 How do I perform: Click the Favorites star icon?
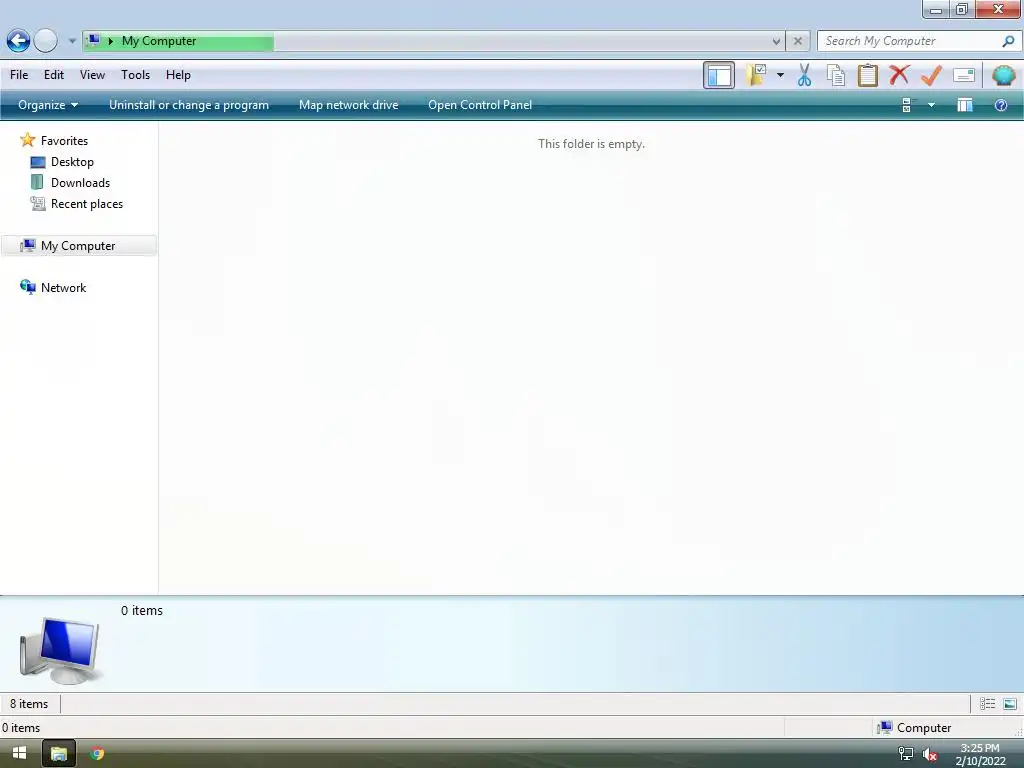pyautogui.click(x=27, y=140)
